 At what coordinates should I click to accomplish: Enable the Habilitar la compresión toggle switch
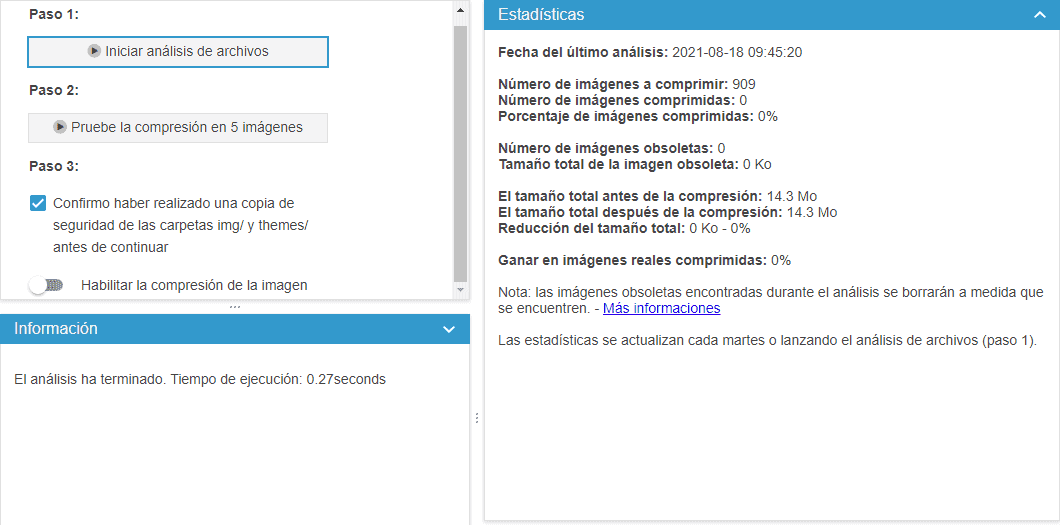(46, 285)
